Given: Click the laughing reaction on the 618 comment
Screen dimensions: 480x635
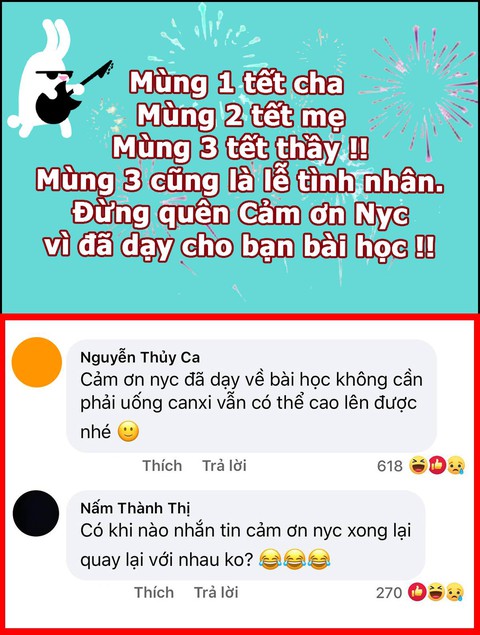Looking at the screenshot, I should tap(418, 465).
